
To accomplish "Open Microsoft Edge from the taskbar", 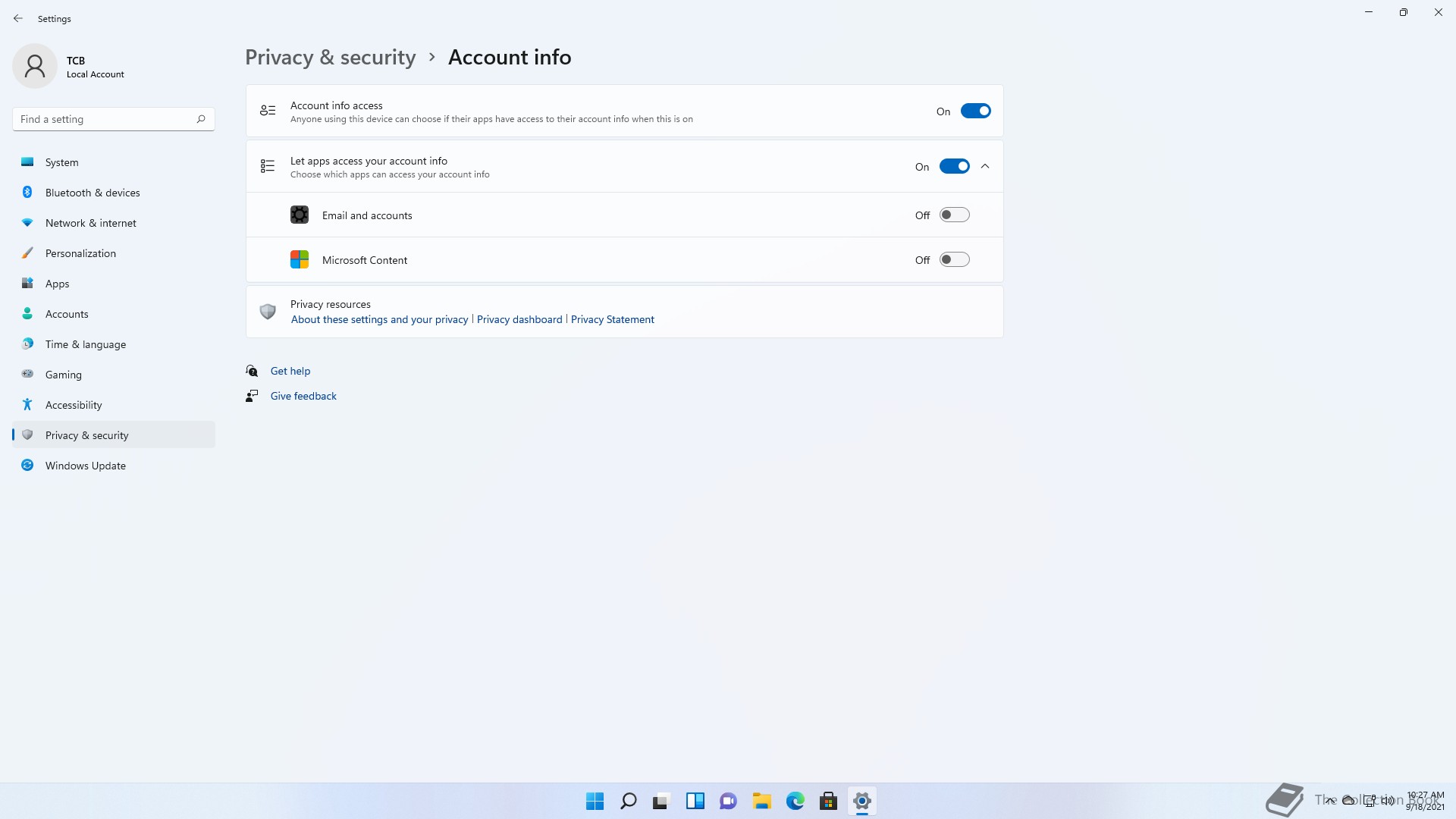I will (x=795, y=801).
